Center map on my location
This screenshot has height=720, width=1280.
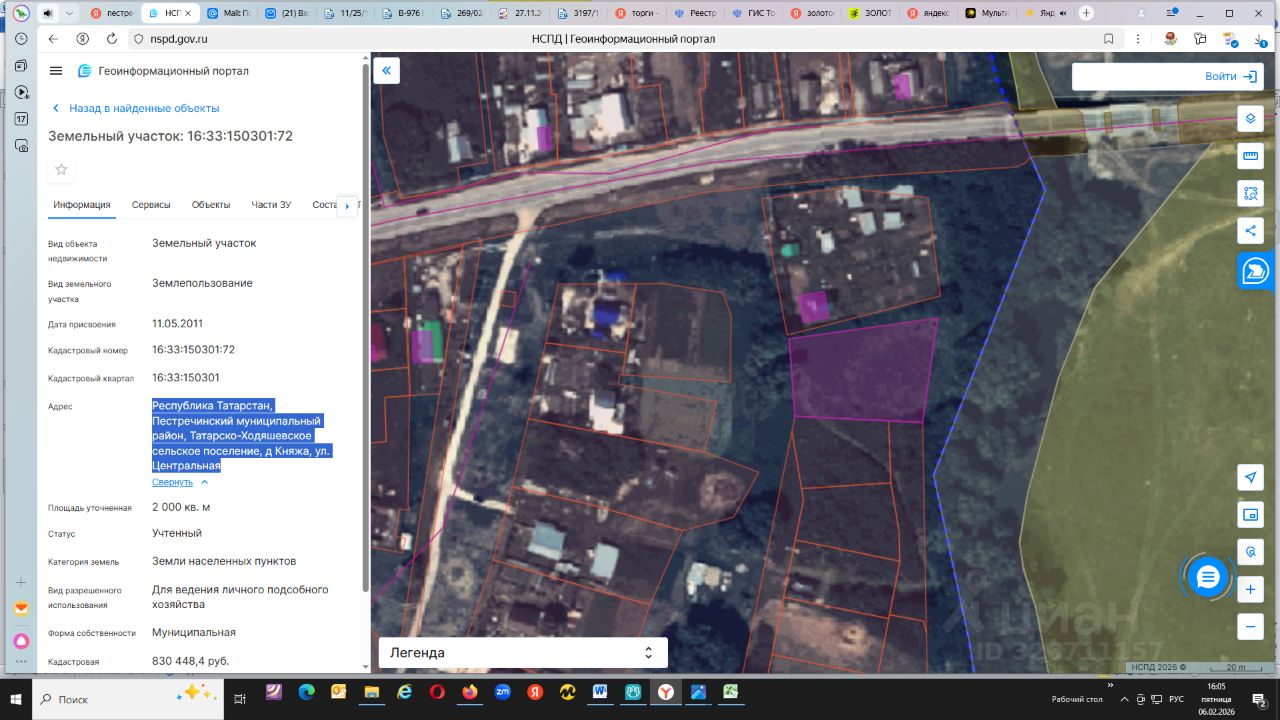pos(1249,477)
